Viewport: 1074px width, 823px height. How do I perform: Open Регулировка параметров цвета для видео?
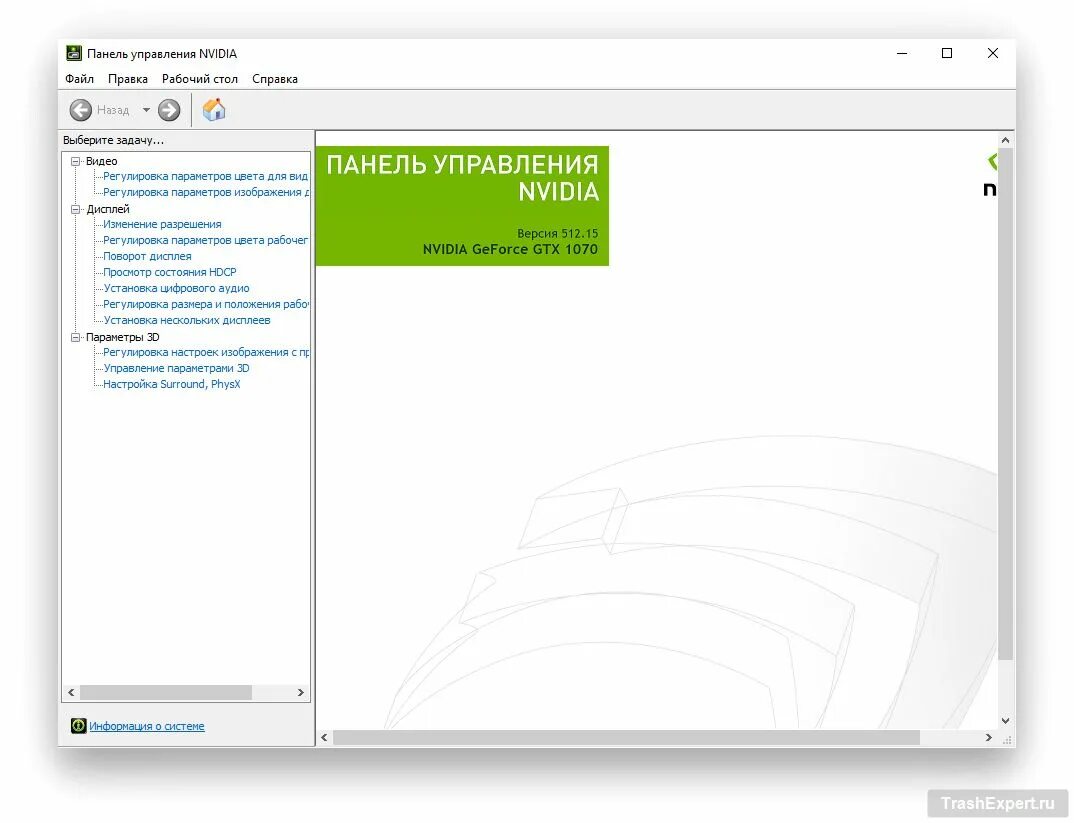coord(205,177)
